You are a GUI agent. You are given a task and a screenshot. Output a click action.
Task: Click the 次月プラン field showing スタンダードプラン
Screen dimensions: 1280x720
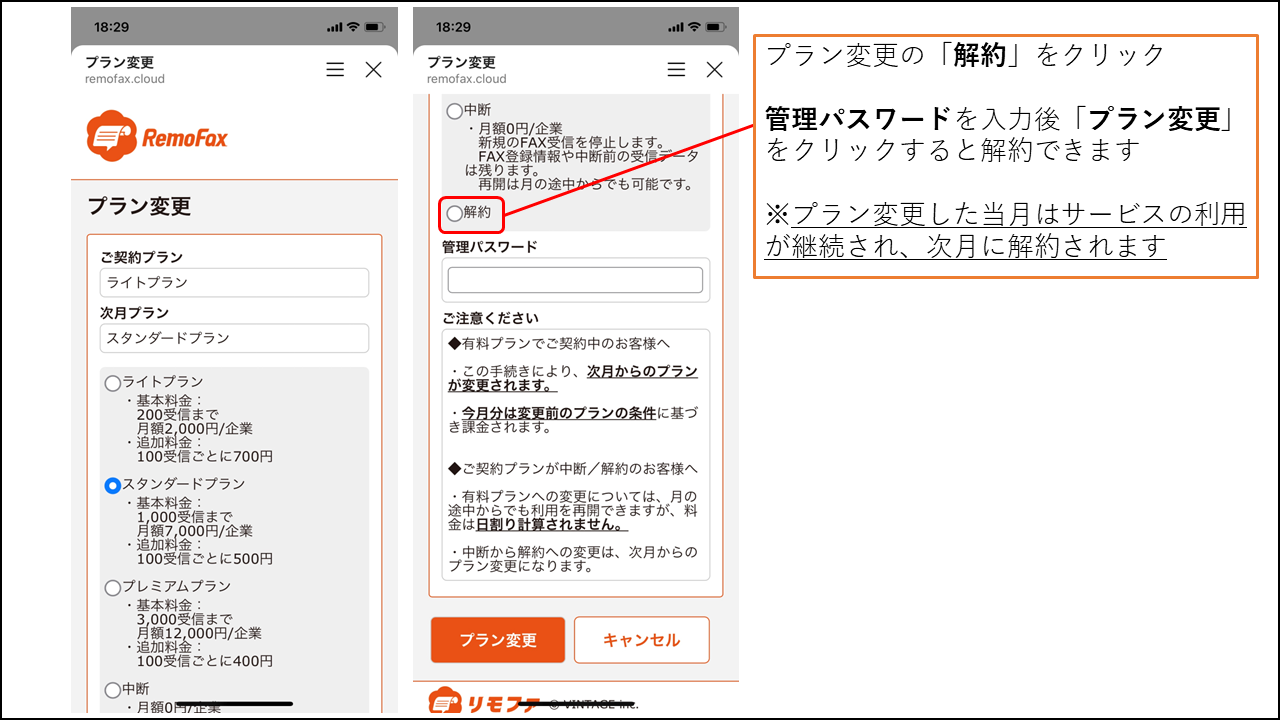(x=234, y=338)
